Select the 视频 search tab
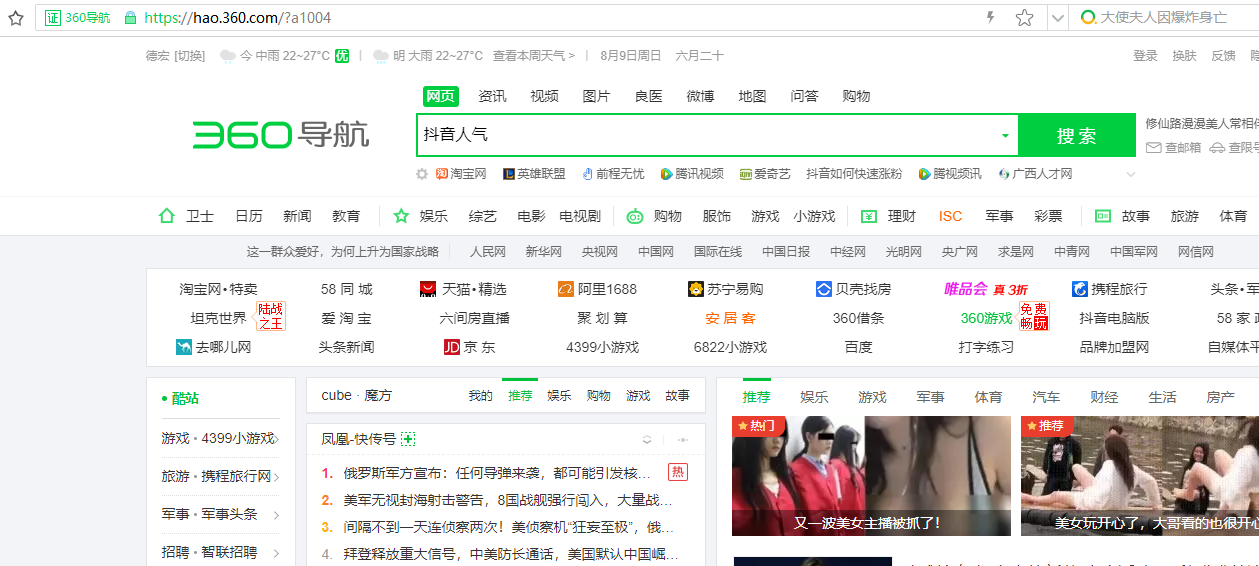 click(x=544, y=96)
